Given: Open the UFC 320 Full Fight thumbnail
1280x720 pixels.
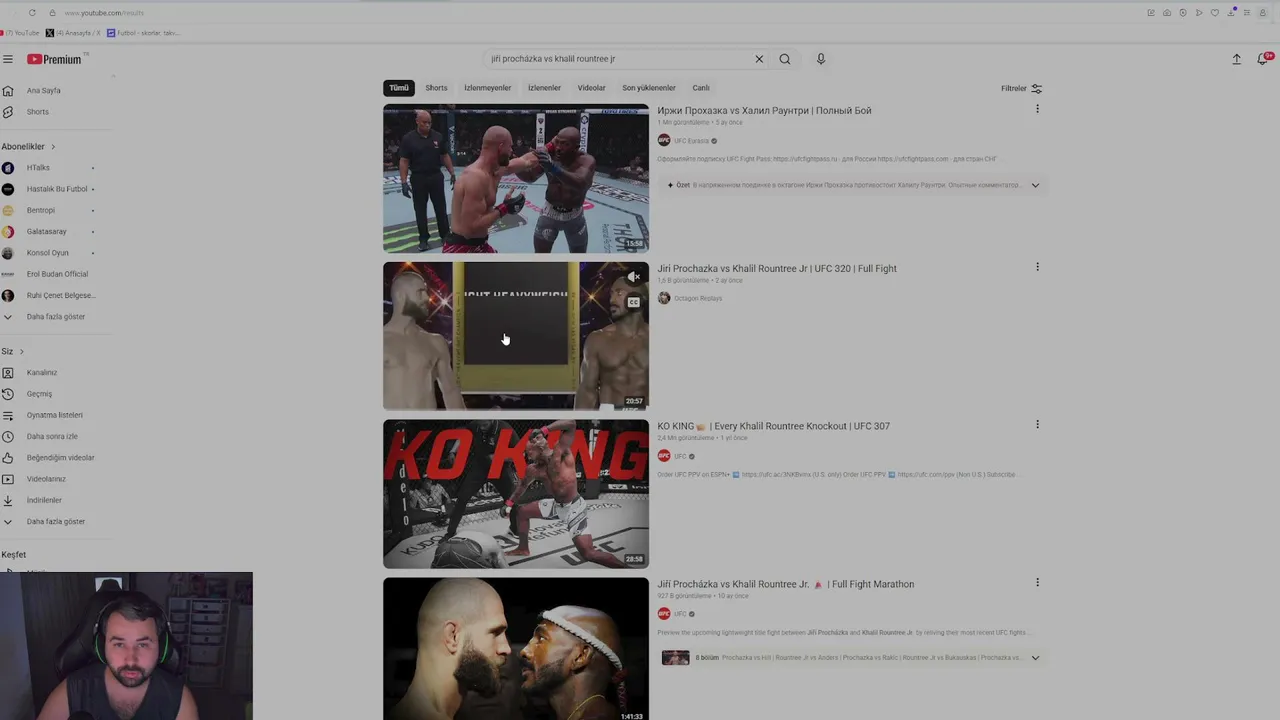Looking at the screenshot, I should (x=516, y=336).
